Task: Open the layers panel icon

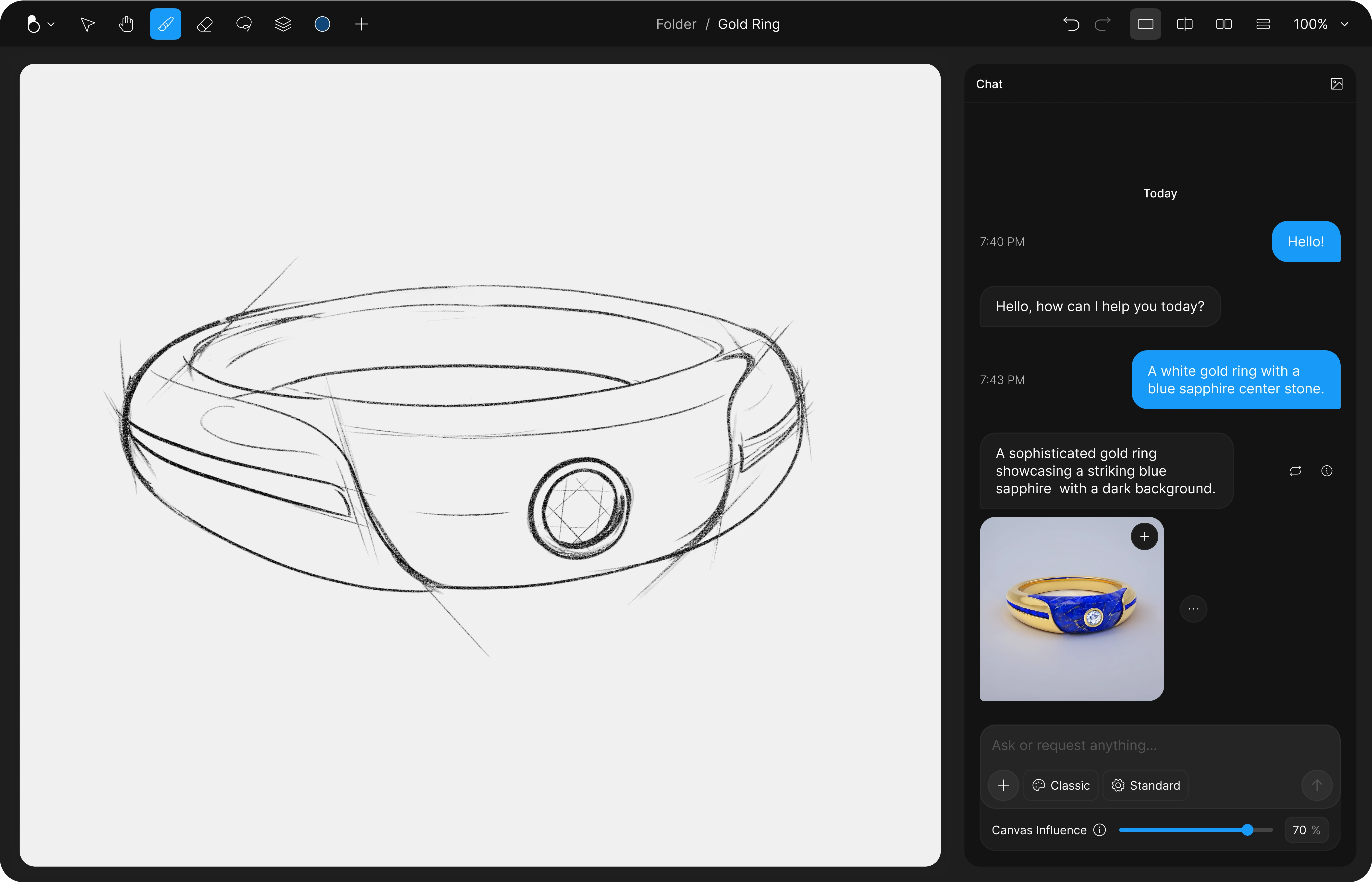Action: [x=283, y=24]
